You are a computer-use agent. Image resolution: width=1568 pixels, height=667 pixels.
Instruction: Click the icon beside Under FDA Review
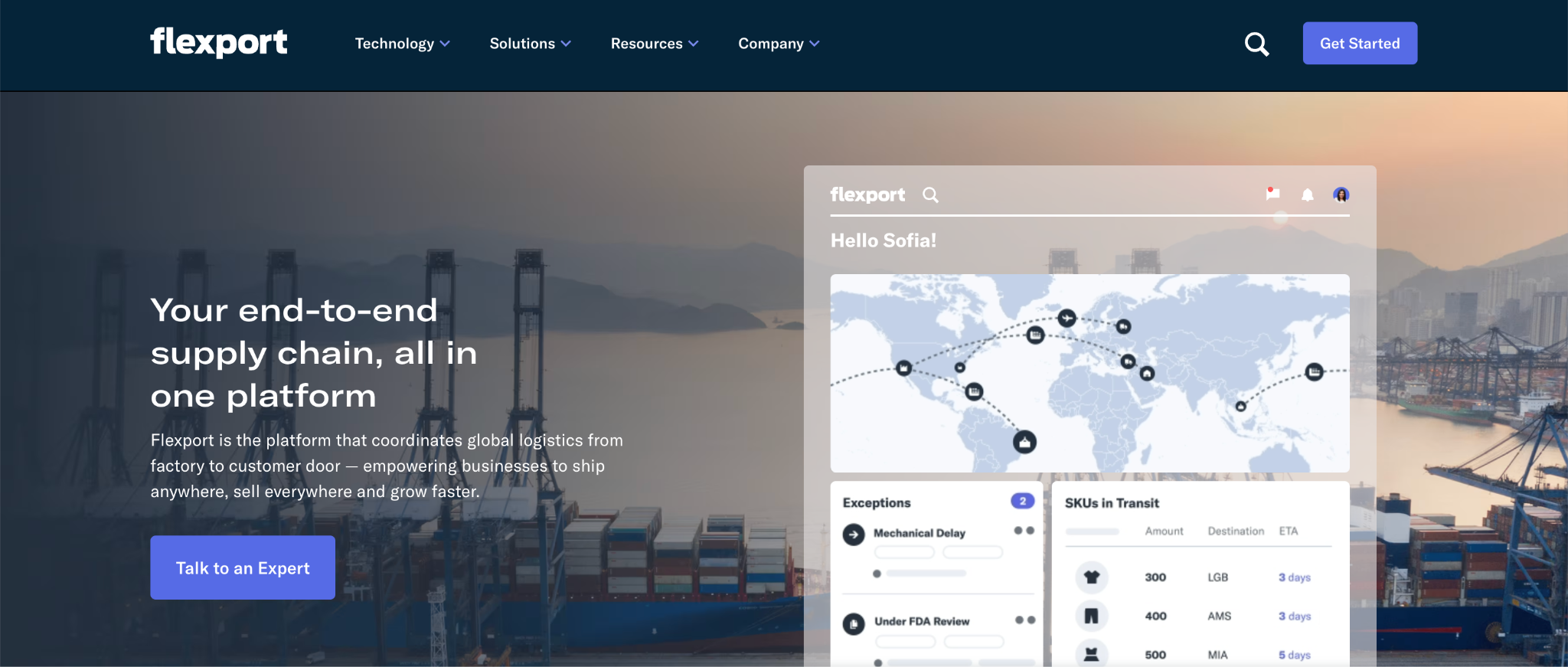pyautogui.click(x=854, y=624)
